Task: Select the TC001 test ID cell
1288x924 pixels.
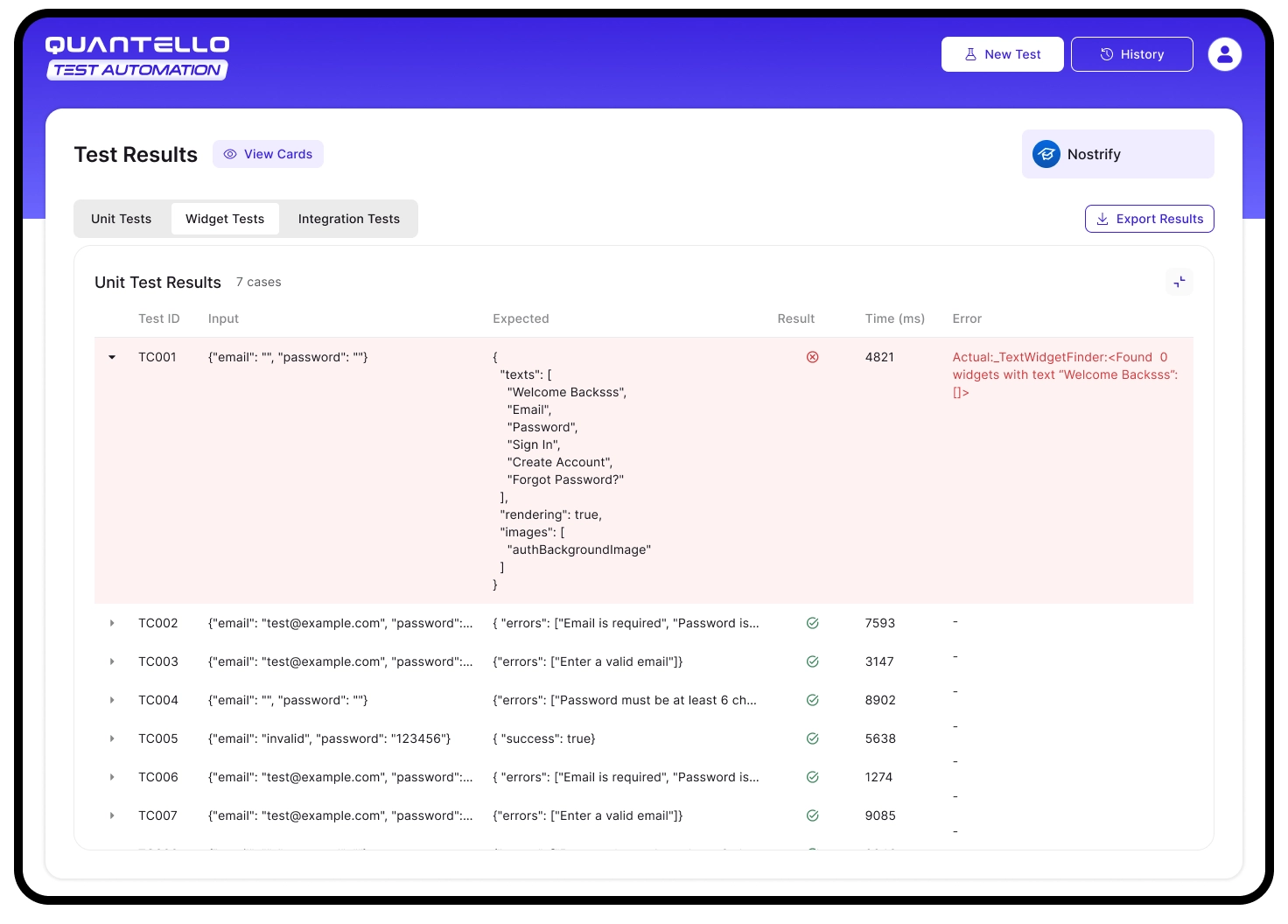Action: (x=157, y=357)
